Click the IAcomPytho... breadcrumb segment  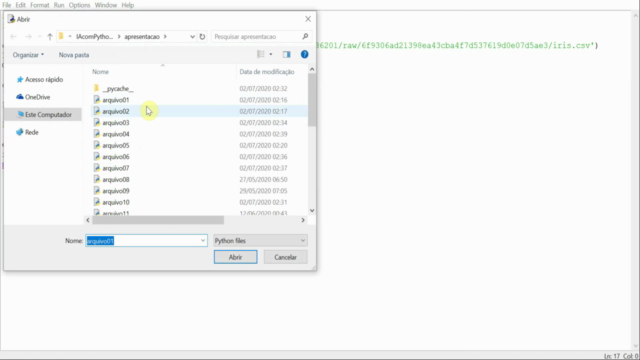pos(94,37)
